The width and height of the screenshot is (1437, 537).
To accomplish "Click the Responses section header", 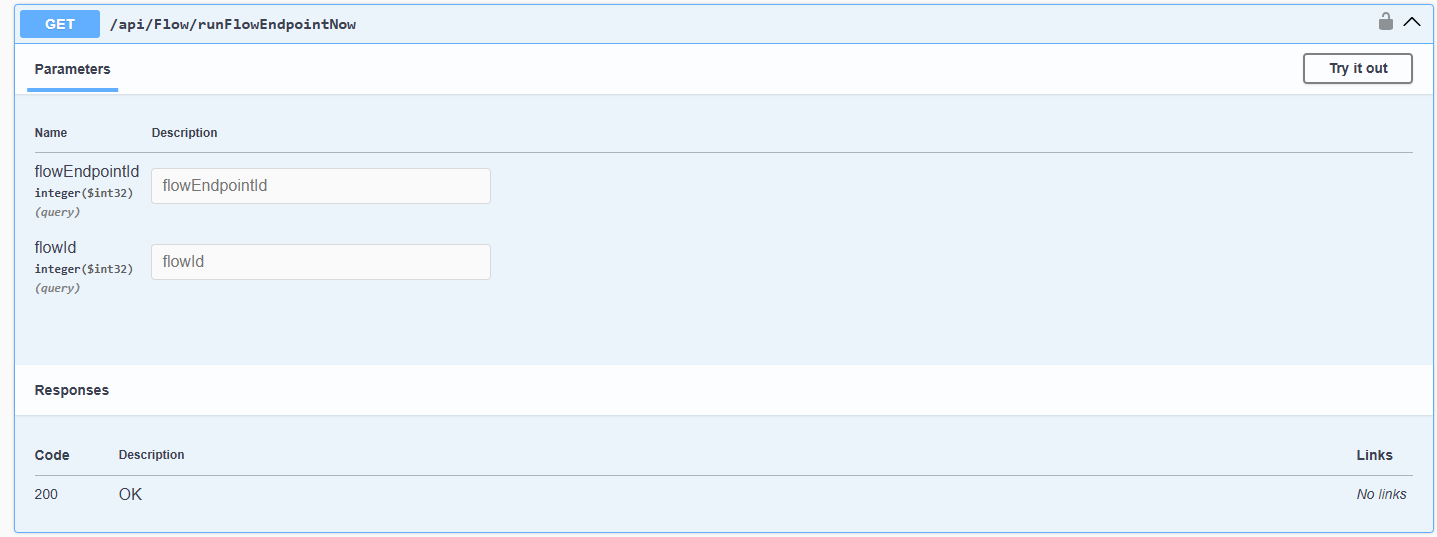I will (72, 390).
